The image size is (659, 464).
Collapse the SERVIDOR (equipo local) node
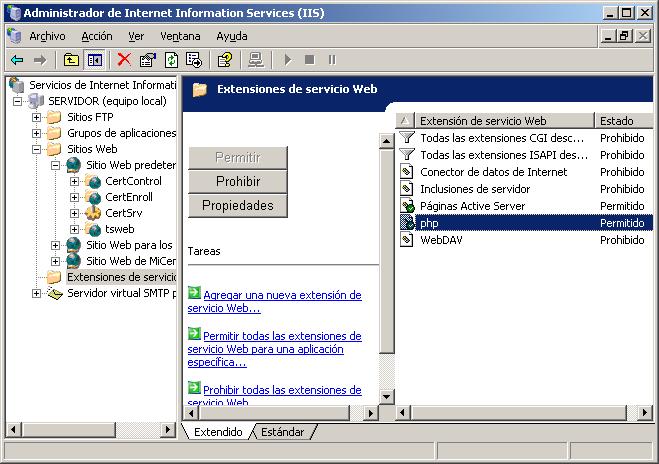(17, 101)
